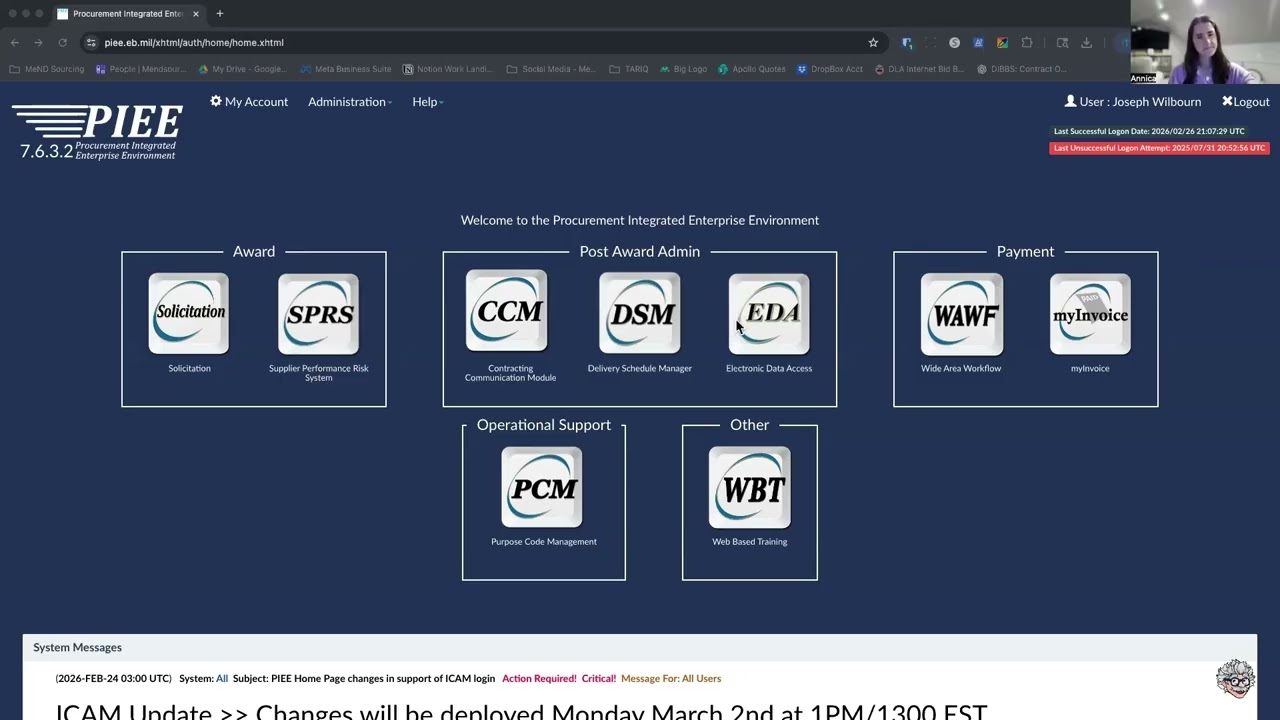Click the Wide Area Workflow label
Image resolution: width=1280 pixels, height=720 pixels.
(x=961, y=368)
